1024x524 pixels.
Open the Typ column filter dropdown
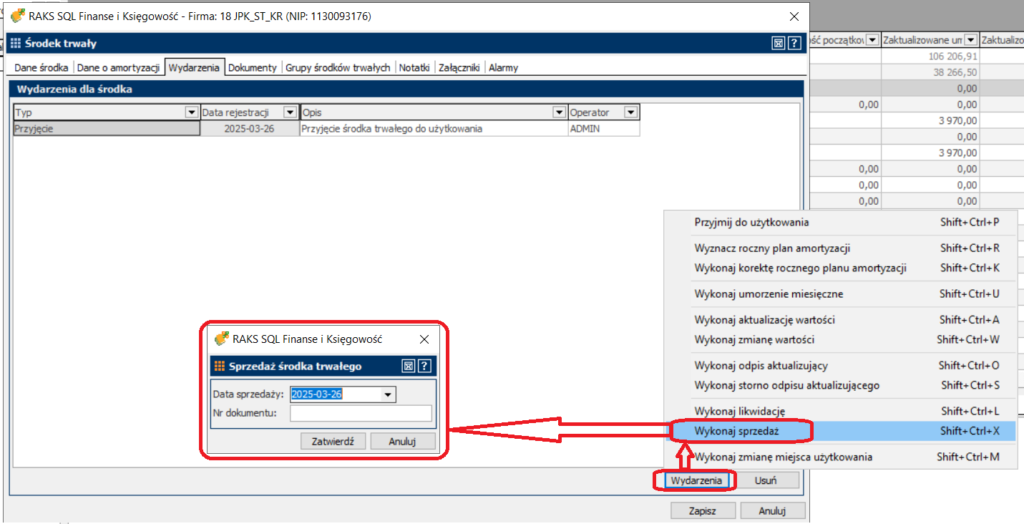click(192, 112)
